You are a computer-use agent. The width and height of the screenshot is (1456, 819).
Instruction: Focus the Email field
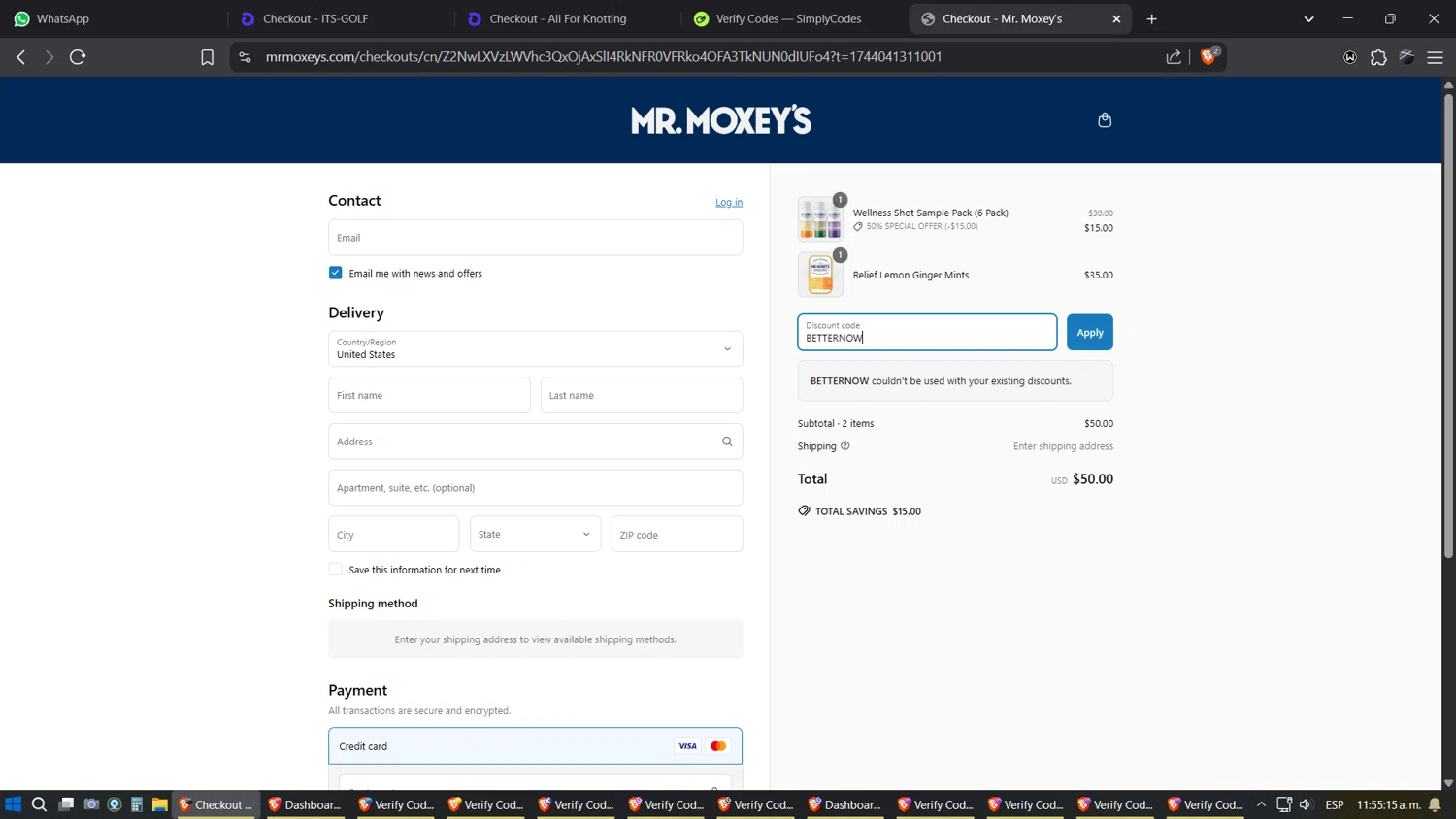[536, 238]
